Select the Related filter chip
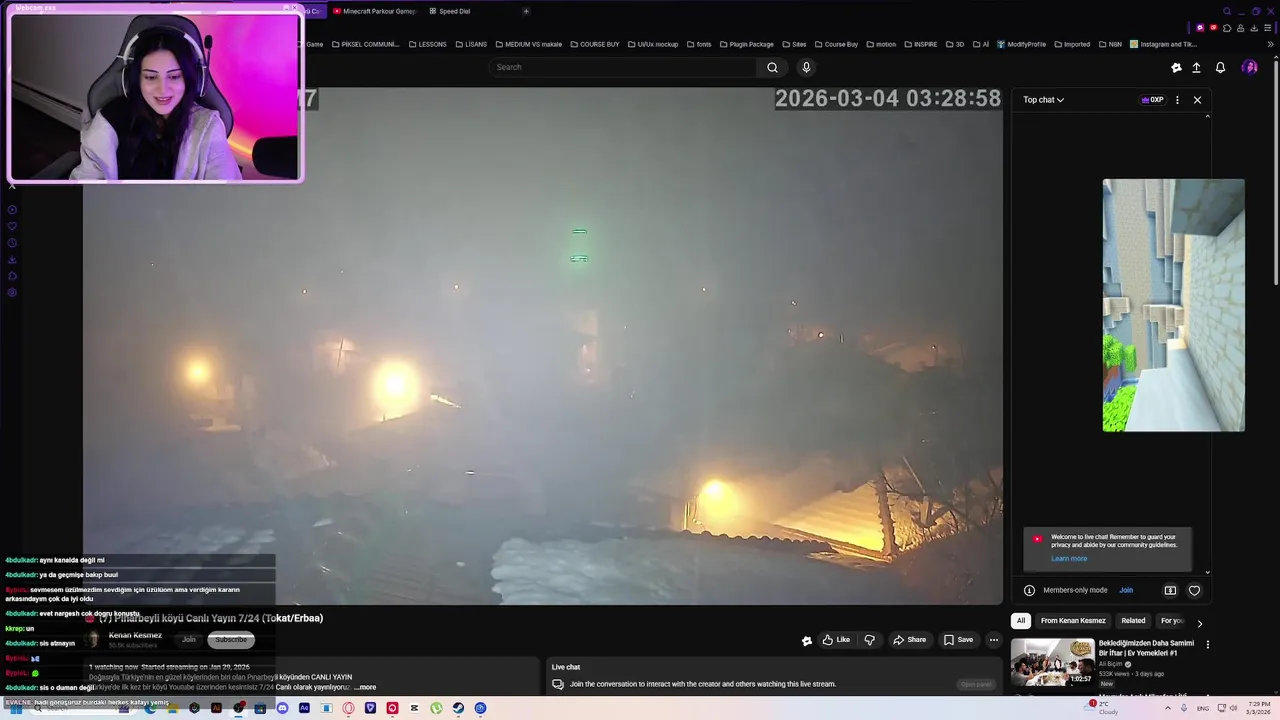Viewport: 1280px width, 720px height. click(x=1133, y=620)
